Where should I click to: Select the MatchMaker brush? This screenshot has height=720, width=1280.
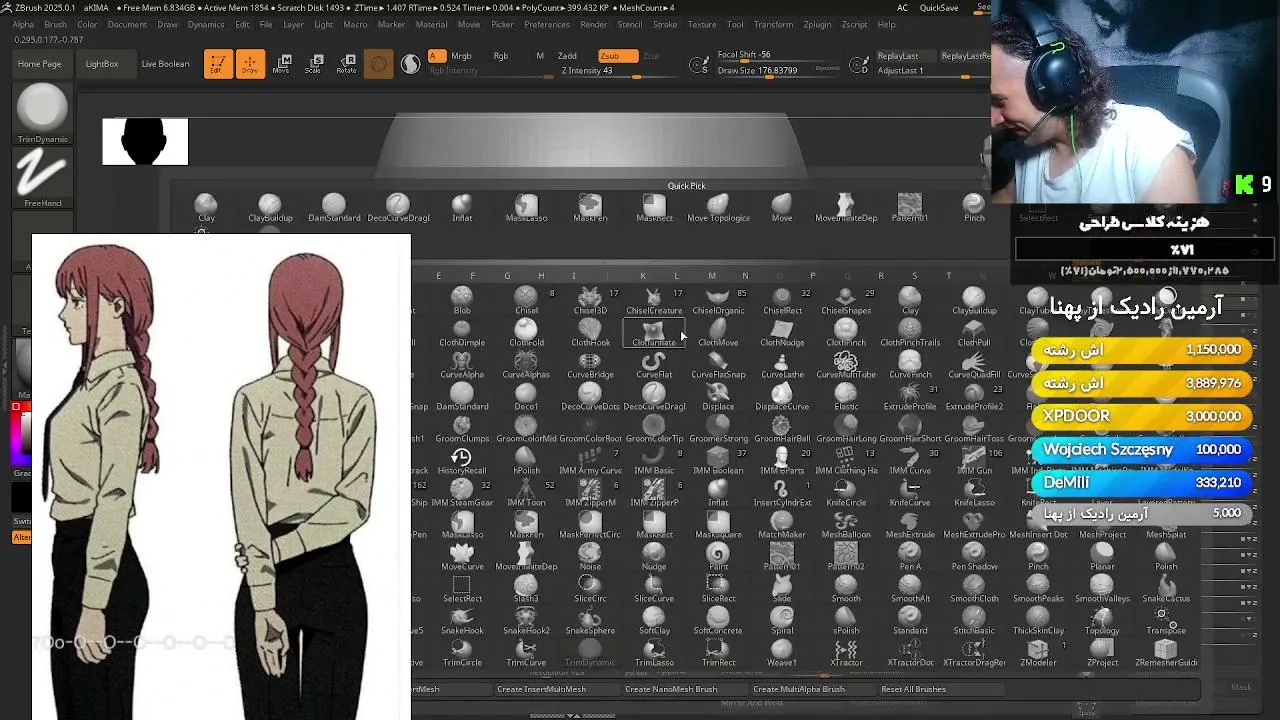point(782,525)
